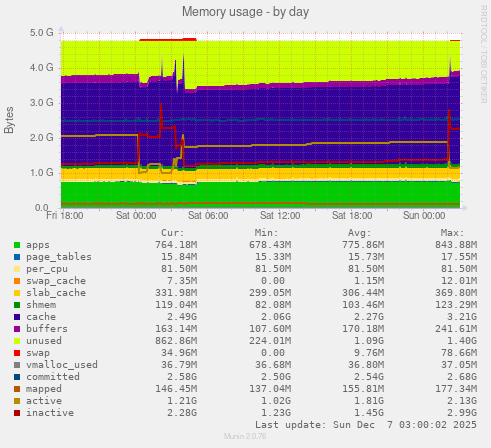Click the blue page_tables legend swatch
491x448 pixels.
[17, 257]
